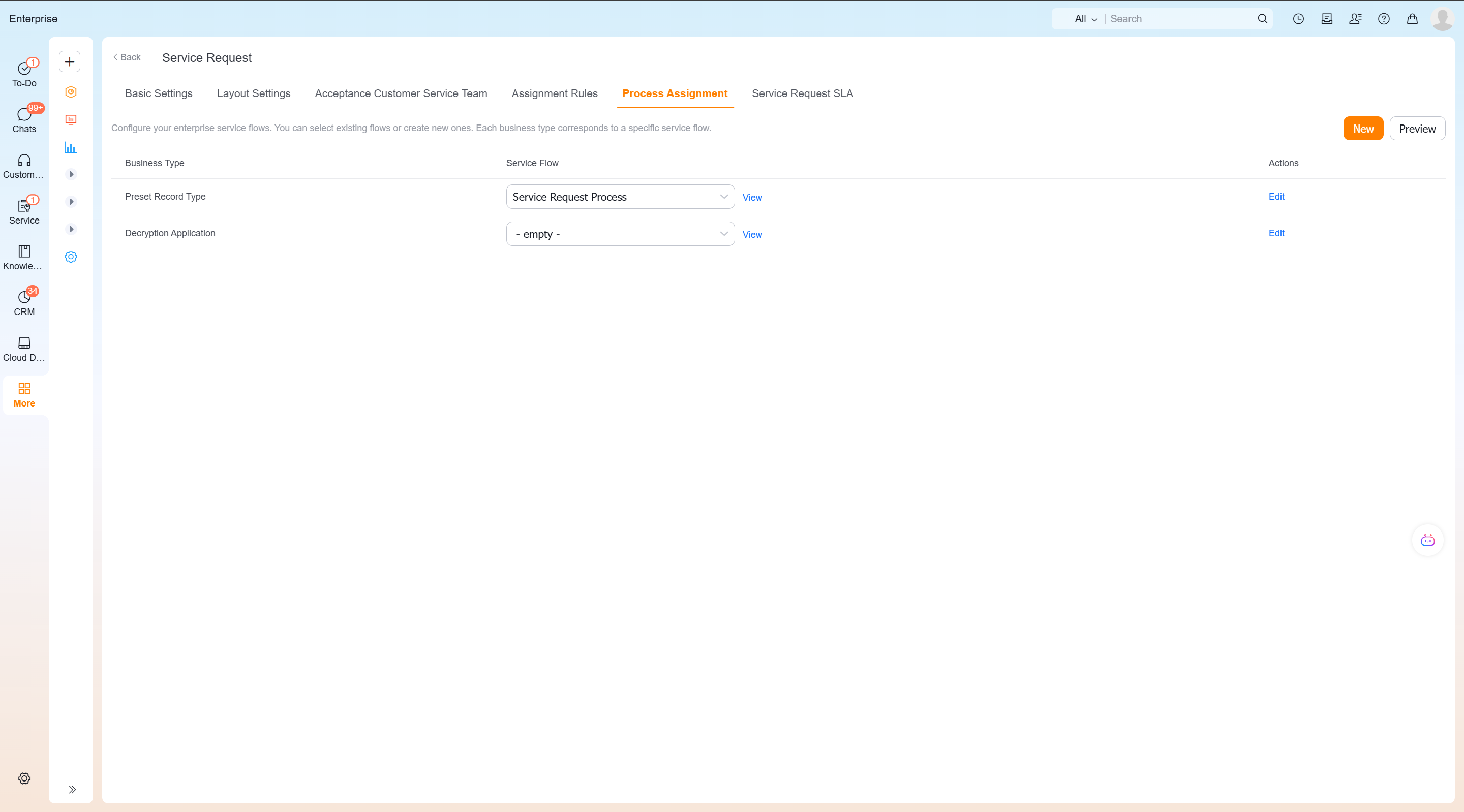The image size is (1464, 812).
Task: Open Acceptance Customer Service Team tab
Action: pos(401,93)
